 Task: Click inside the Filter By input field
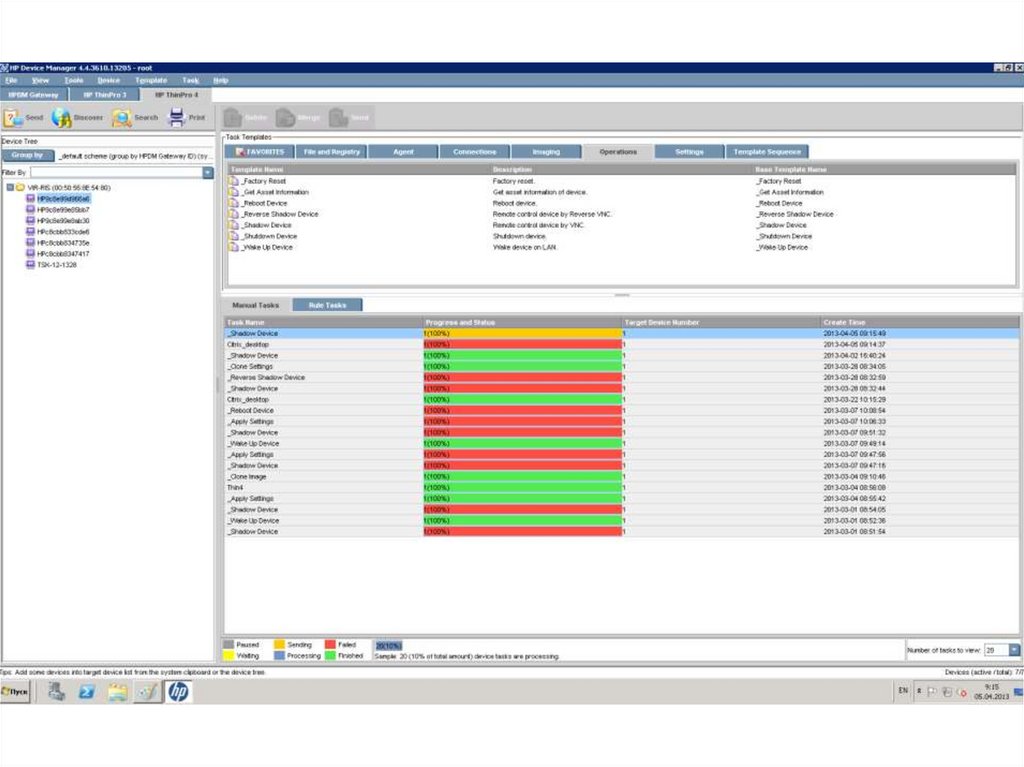pyautogui.click(x=116, y=172)
